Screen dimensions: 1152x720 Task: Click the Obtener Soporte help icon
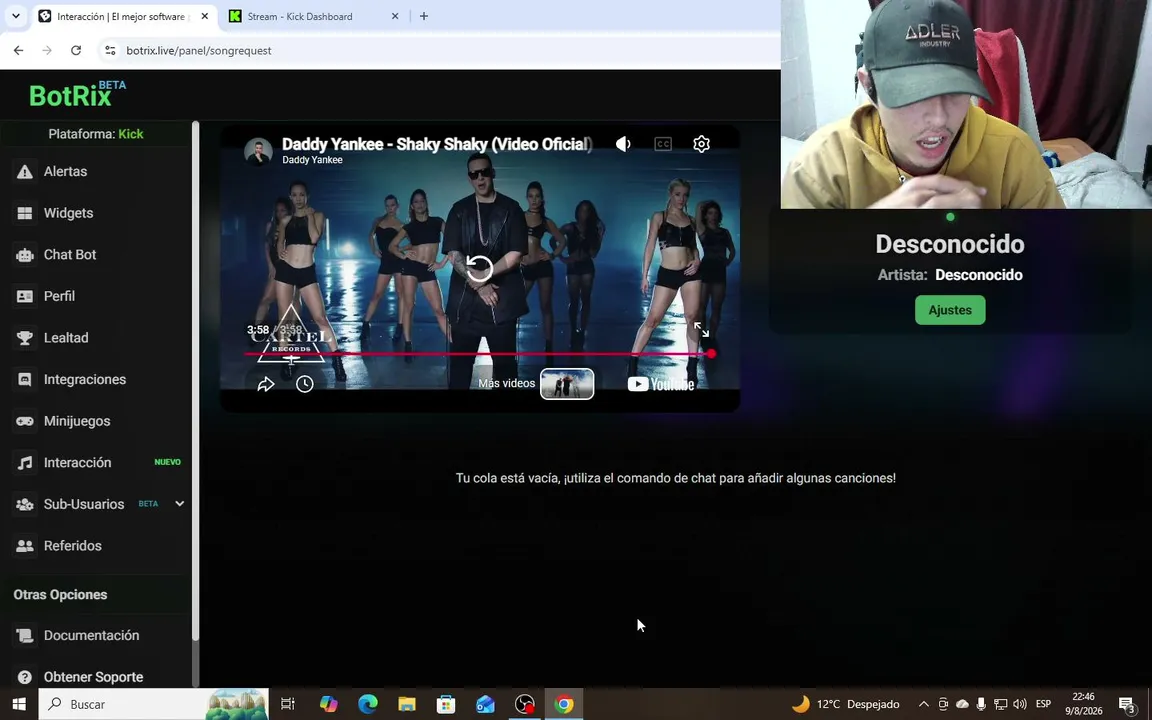coord(25,677)
